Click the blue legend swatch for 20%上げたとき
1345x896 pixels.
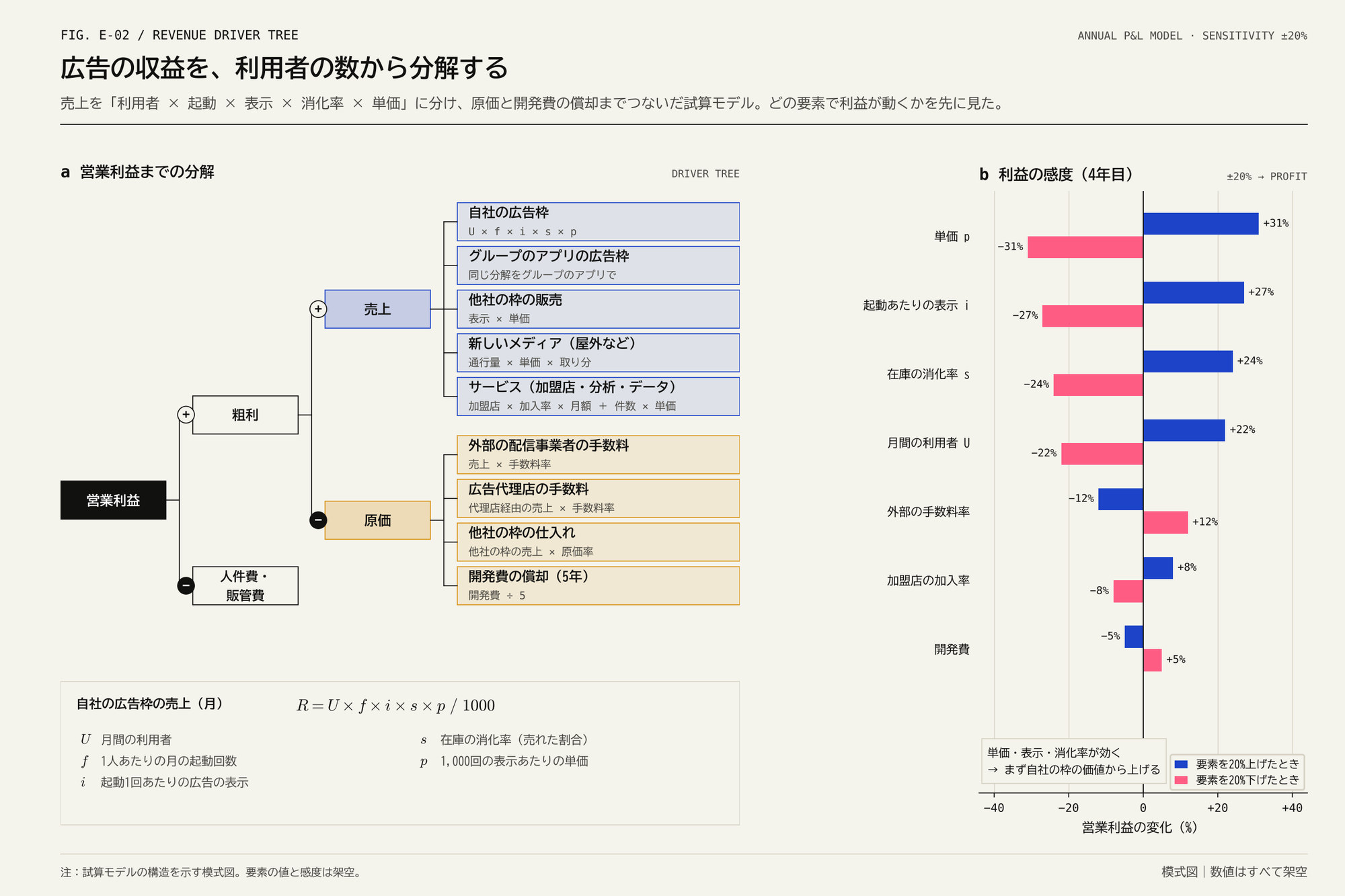(x=1181, y=764)
